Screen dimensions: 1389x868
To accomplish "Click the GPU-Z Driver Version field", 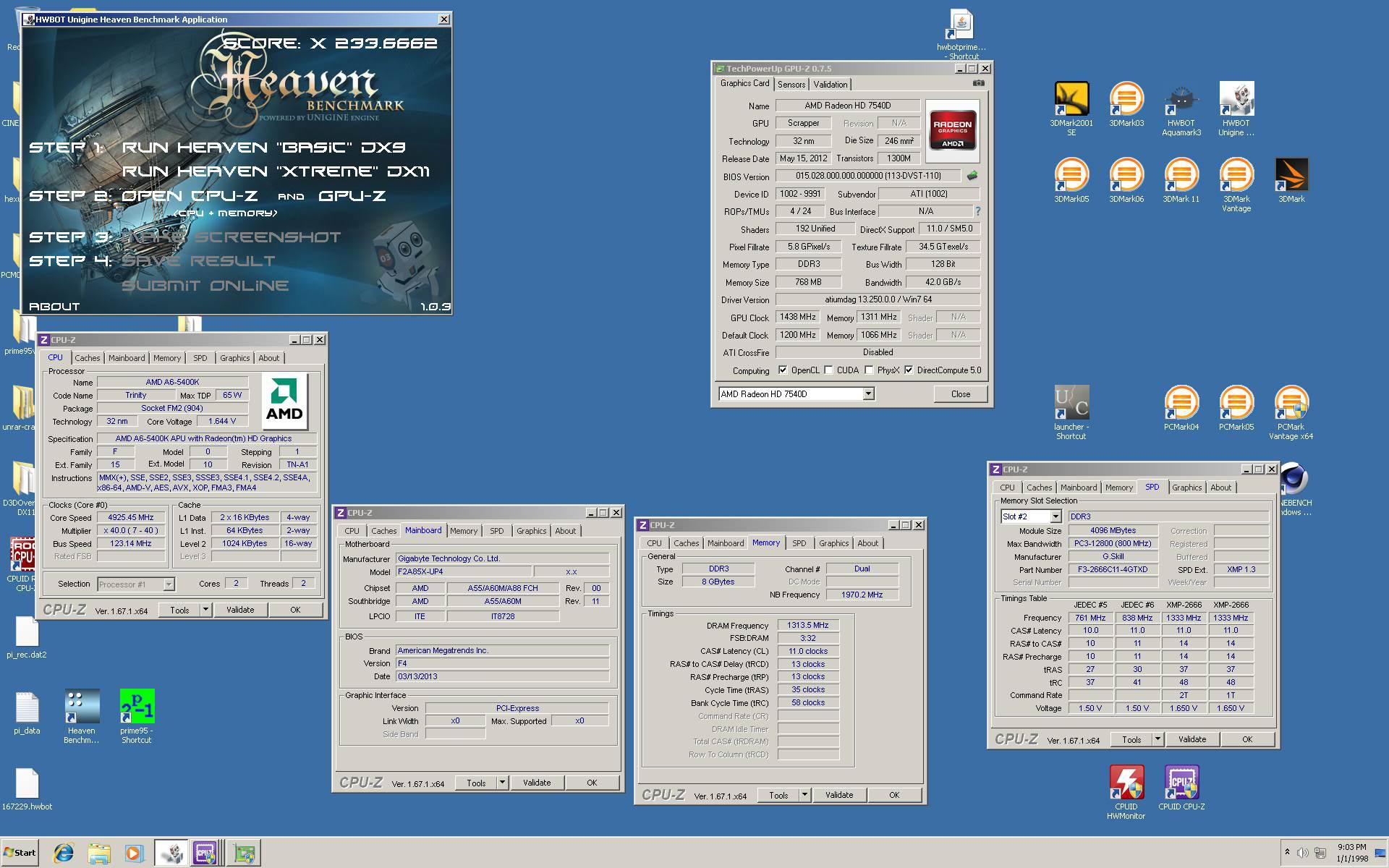I will [x=878, y=299].
